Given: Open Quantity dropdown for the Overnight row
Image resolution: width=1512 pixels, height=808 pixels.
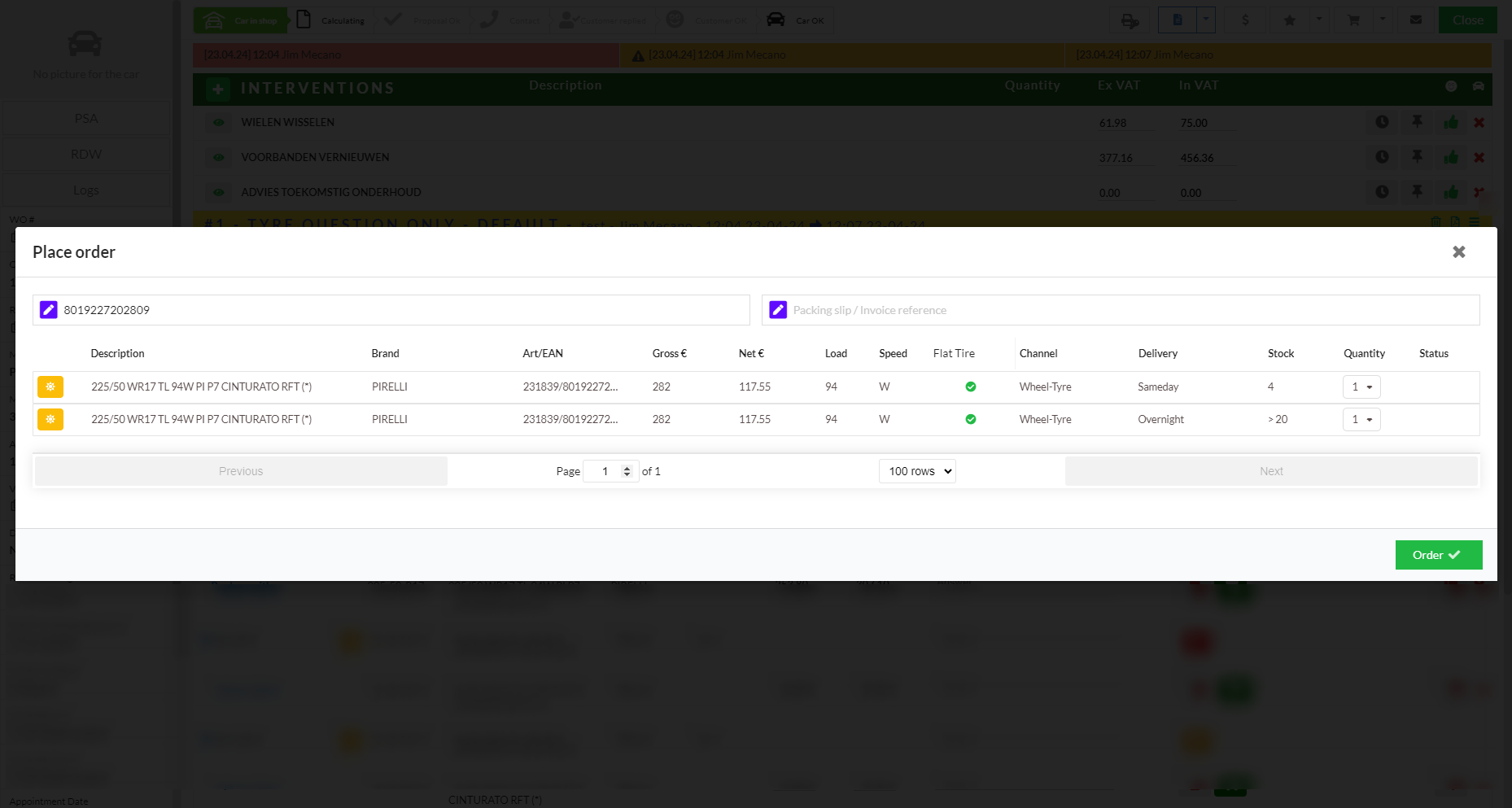Looking at the screenshot, I should 1361,419.
